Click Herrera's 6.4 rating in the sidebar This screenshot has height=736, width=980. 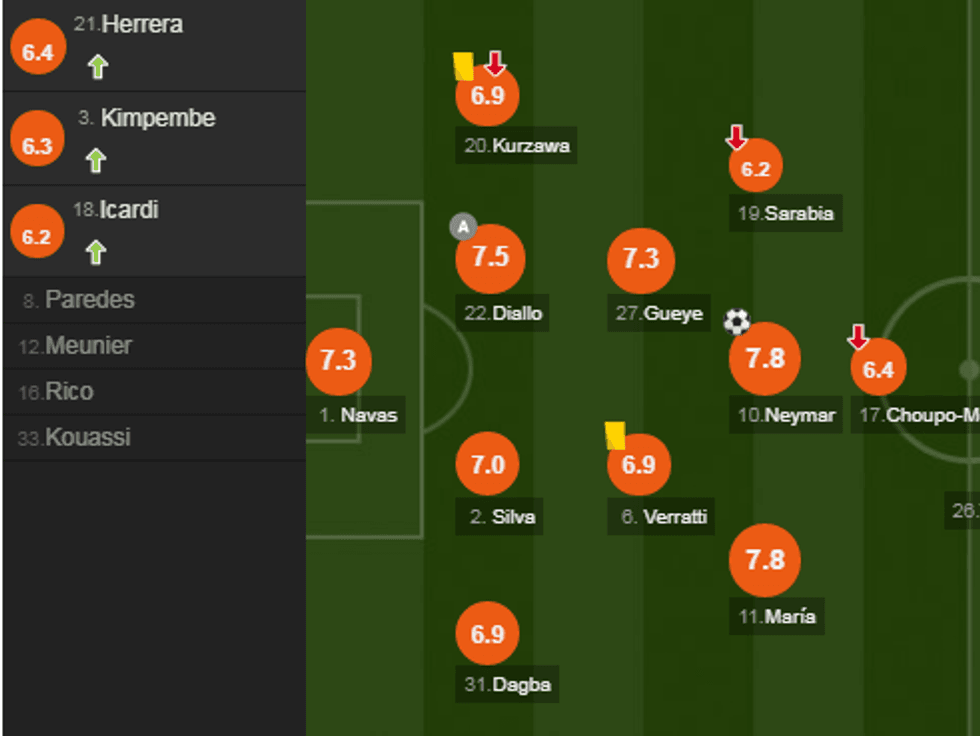point(37,51)
